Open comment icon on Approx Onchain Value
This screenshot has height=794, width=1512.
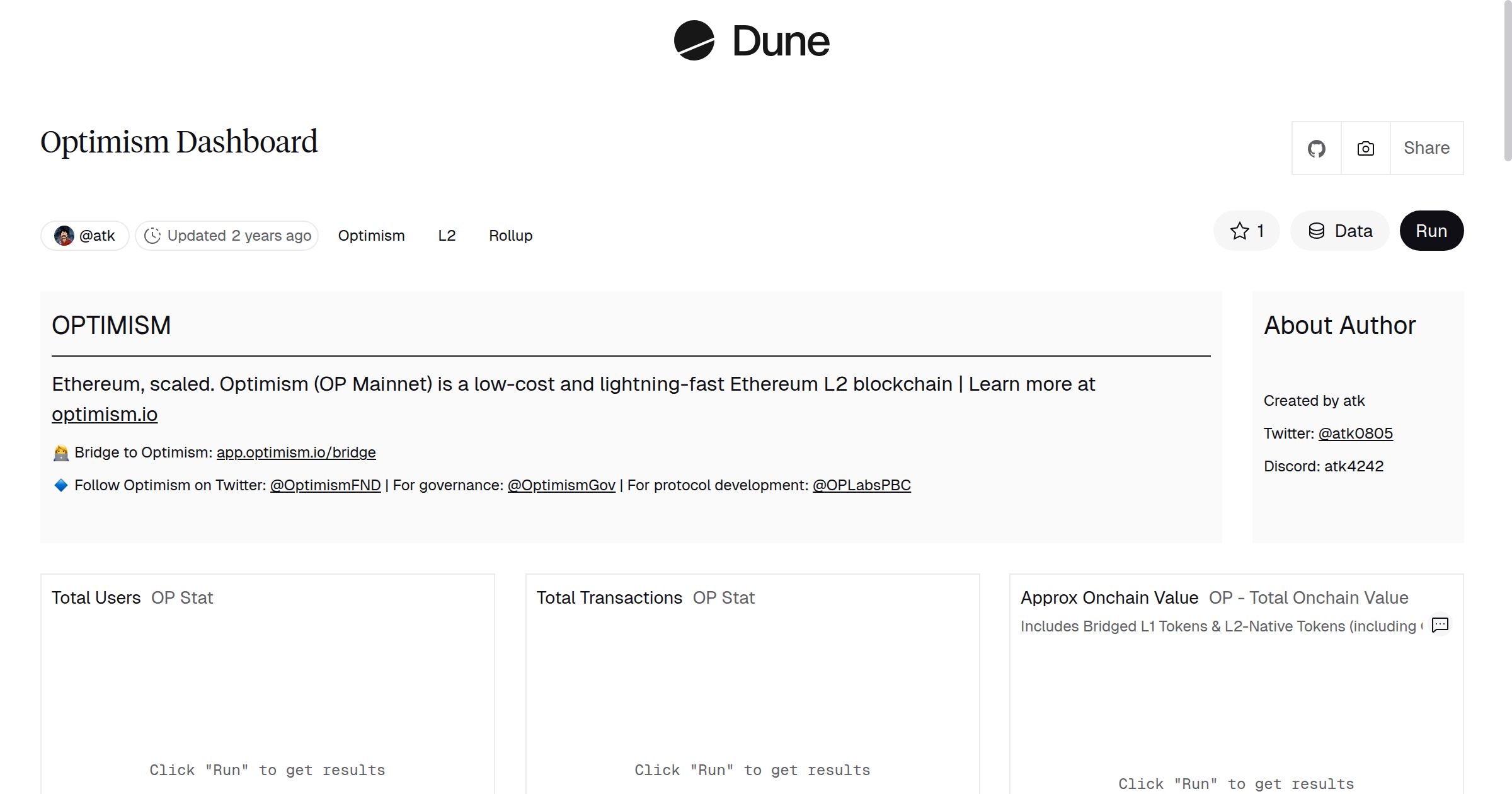coord(1440,624)
